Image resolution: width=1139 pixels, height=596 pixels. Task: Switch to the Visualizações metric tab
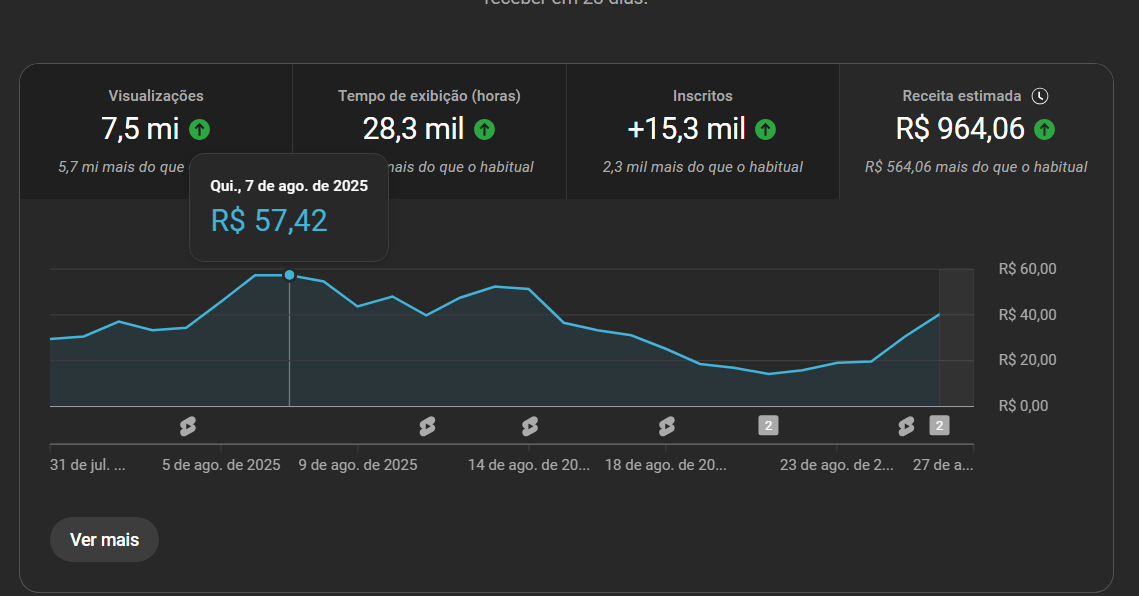click(x=156, y=132)
